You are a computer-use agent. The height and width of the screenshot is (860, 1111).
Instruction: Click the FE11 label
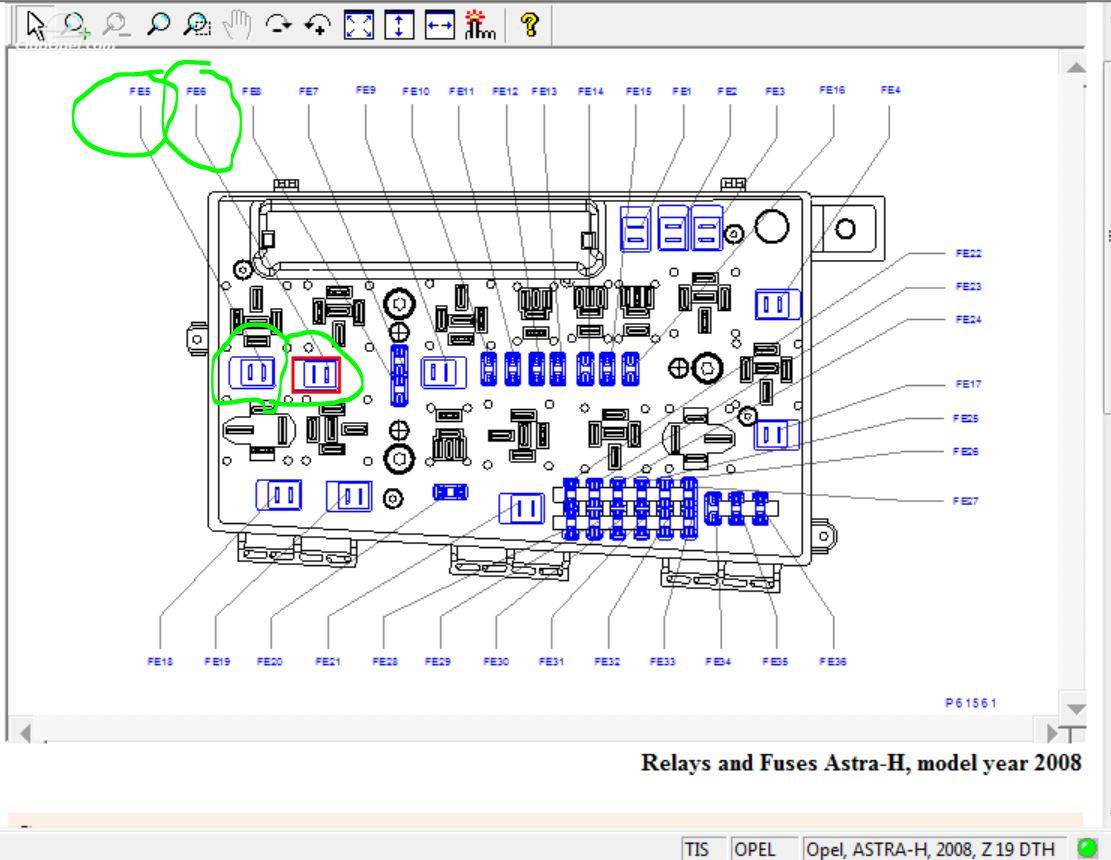tap(461, 91)
